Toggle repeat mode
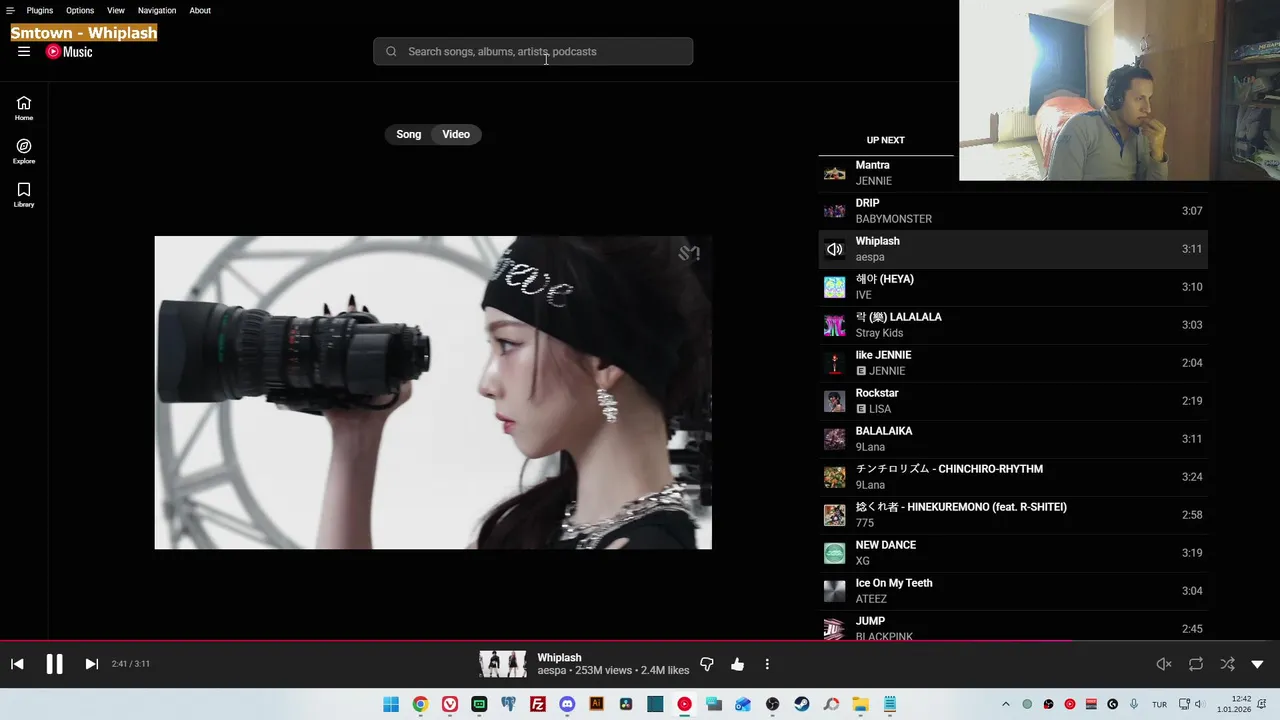 pyautogui.click(x=1196, y=664)
